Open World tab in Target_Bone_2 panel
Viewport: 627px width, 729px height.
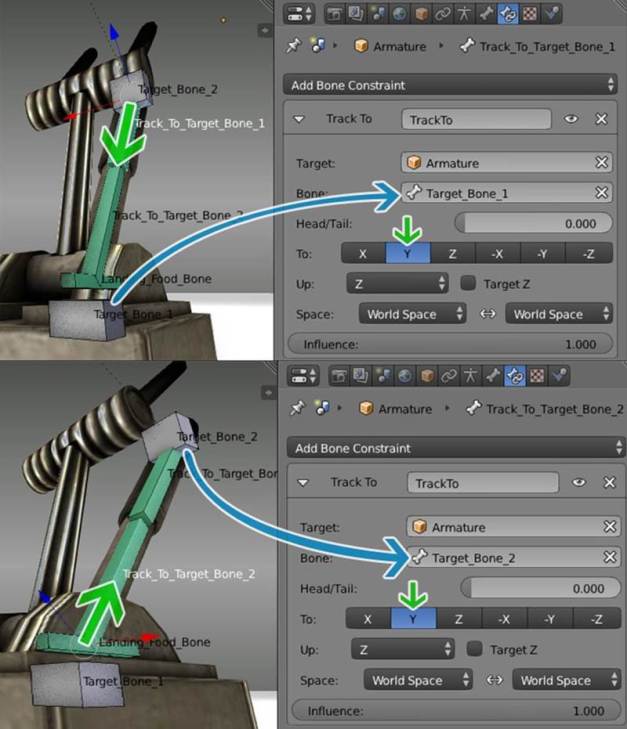pyautogui.click(x=405, y=376)
